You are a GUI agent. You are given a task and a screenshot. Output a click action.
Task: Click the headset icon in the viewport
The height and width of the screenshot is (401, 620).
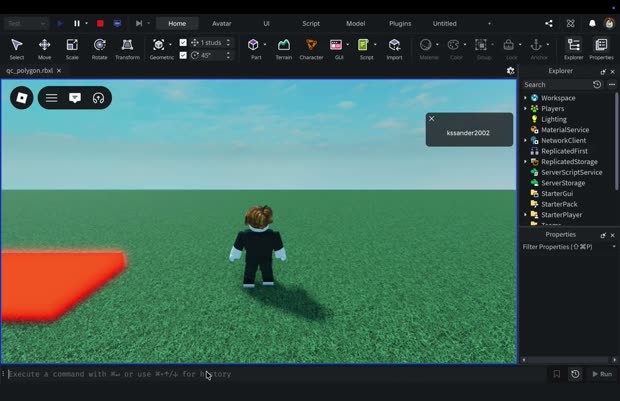click(98, 98)
